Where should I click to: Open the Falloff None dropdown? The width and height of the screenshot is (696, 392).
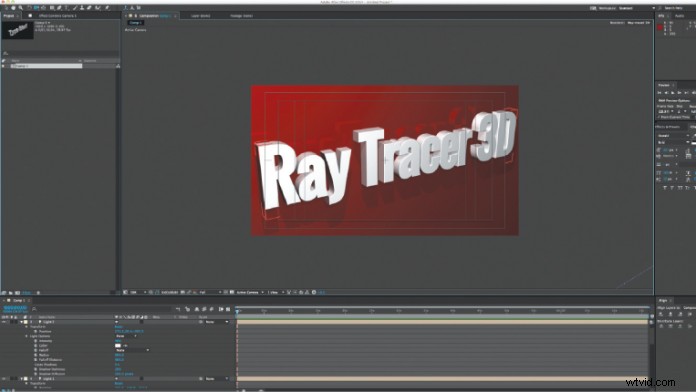(133, 350)
